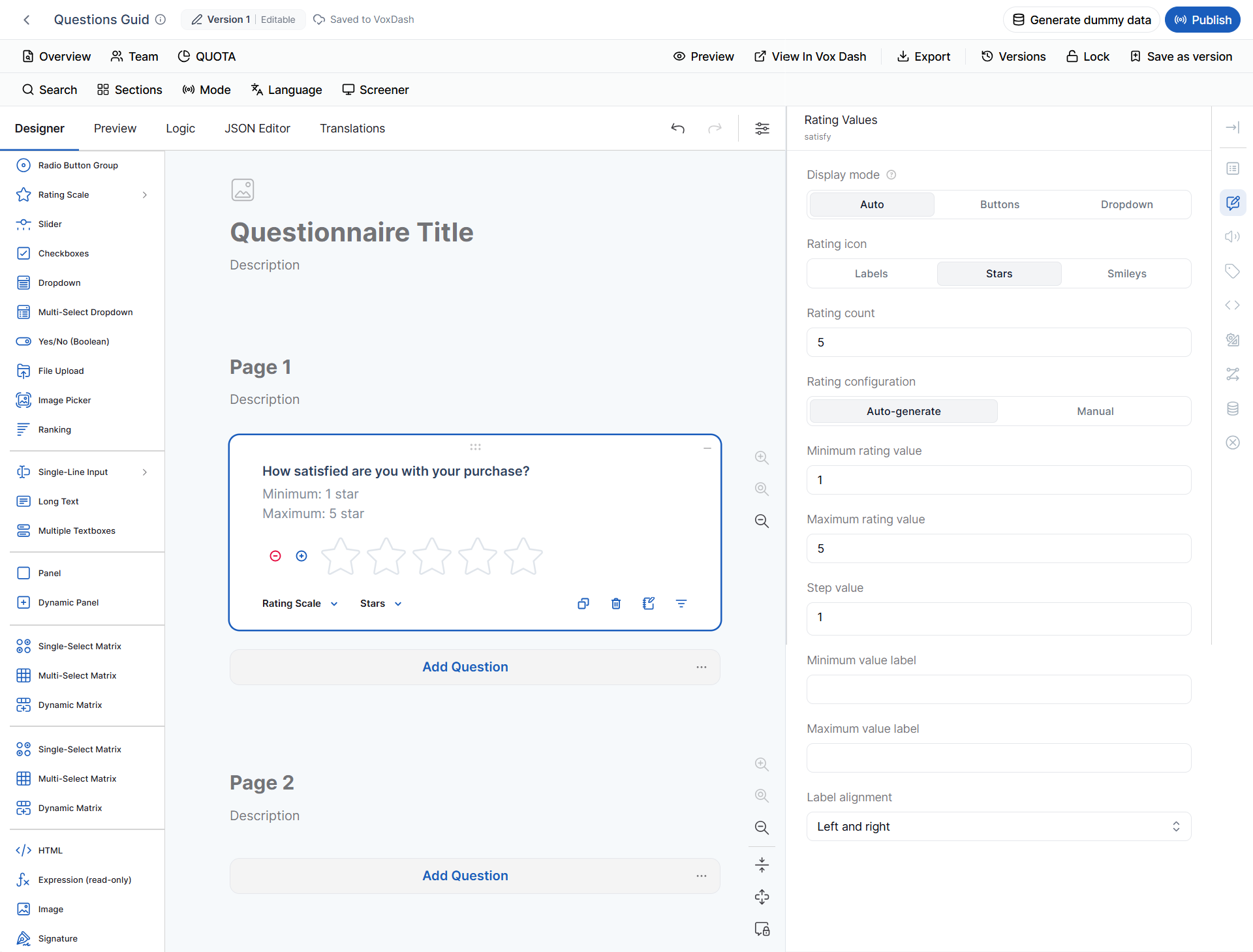
Task: Choose Smileys as rating icon
Action: click(1126, 273)
